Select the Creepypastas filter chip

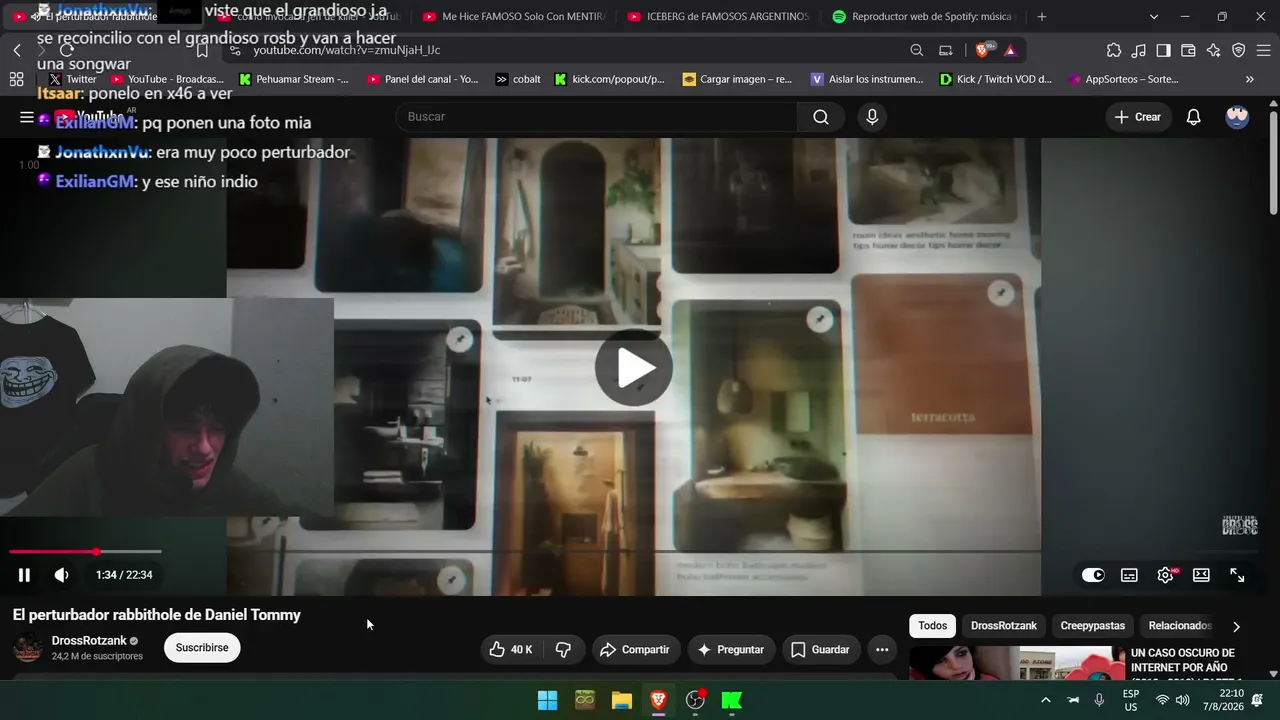point(1093,626)
